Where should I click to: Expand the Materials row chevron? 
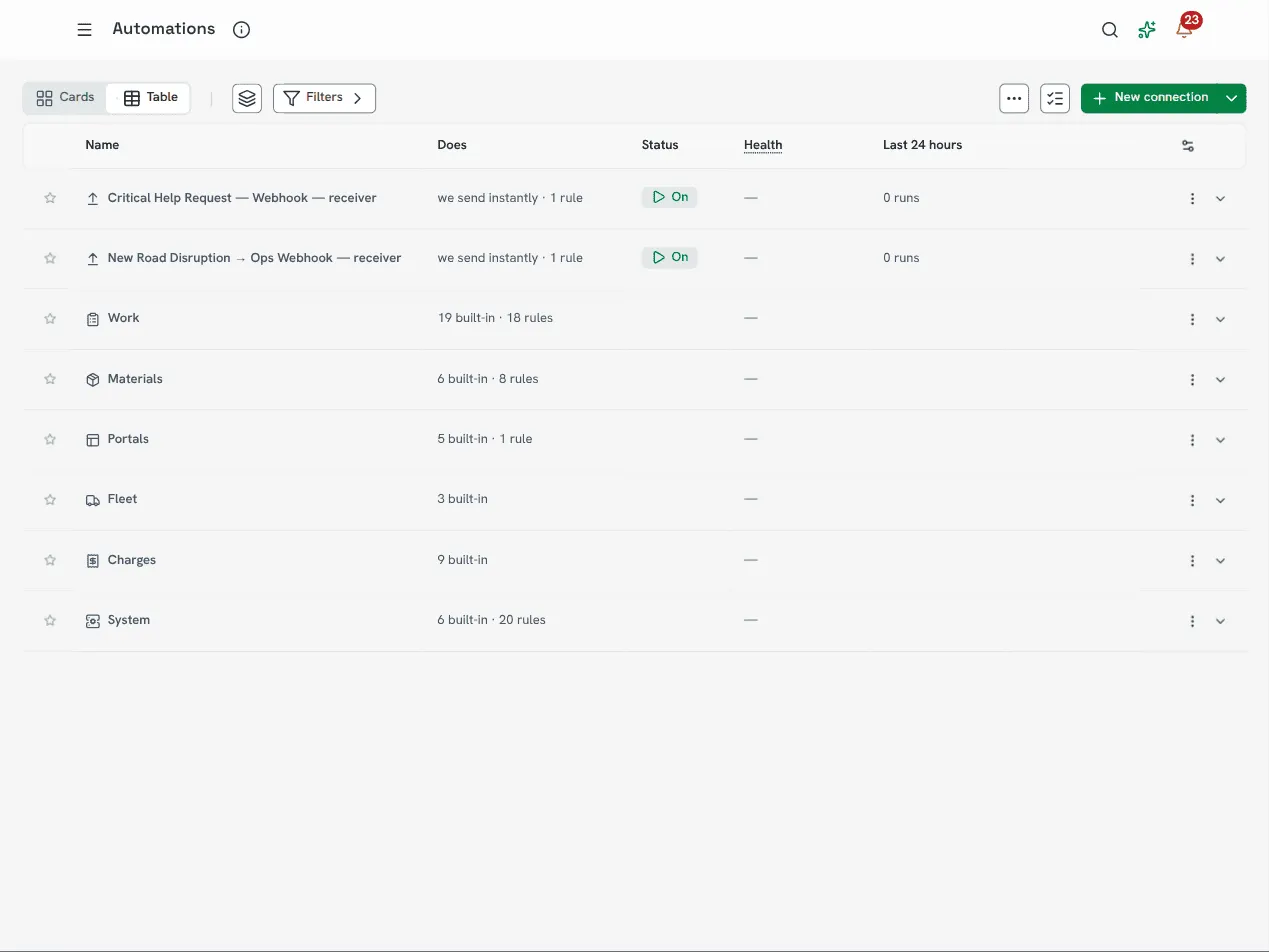pos(1220,380)
